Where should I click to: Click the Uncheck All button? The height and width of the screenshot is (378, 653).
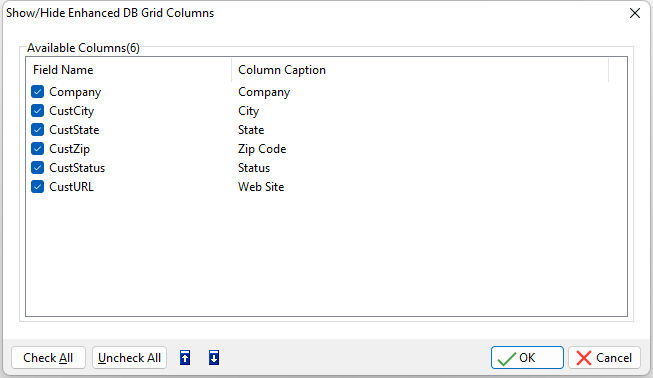click(130, 358)
